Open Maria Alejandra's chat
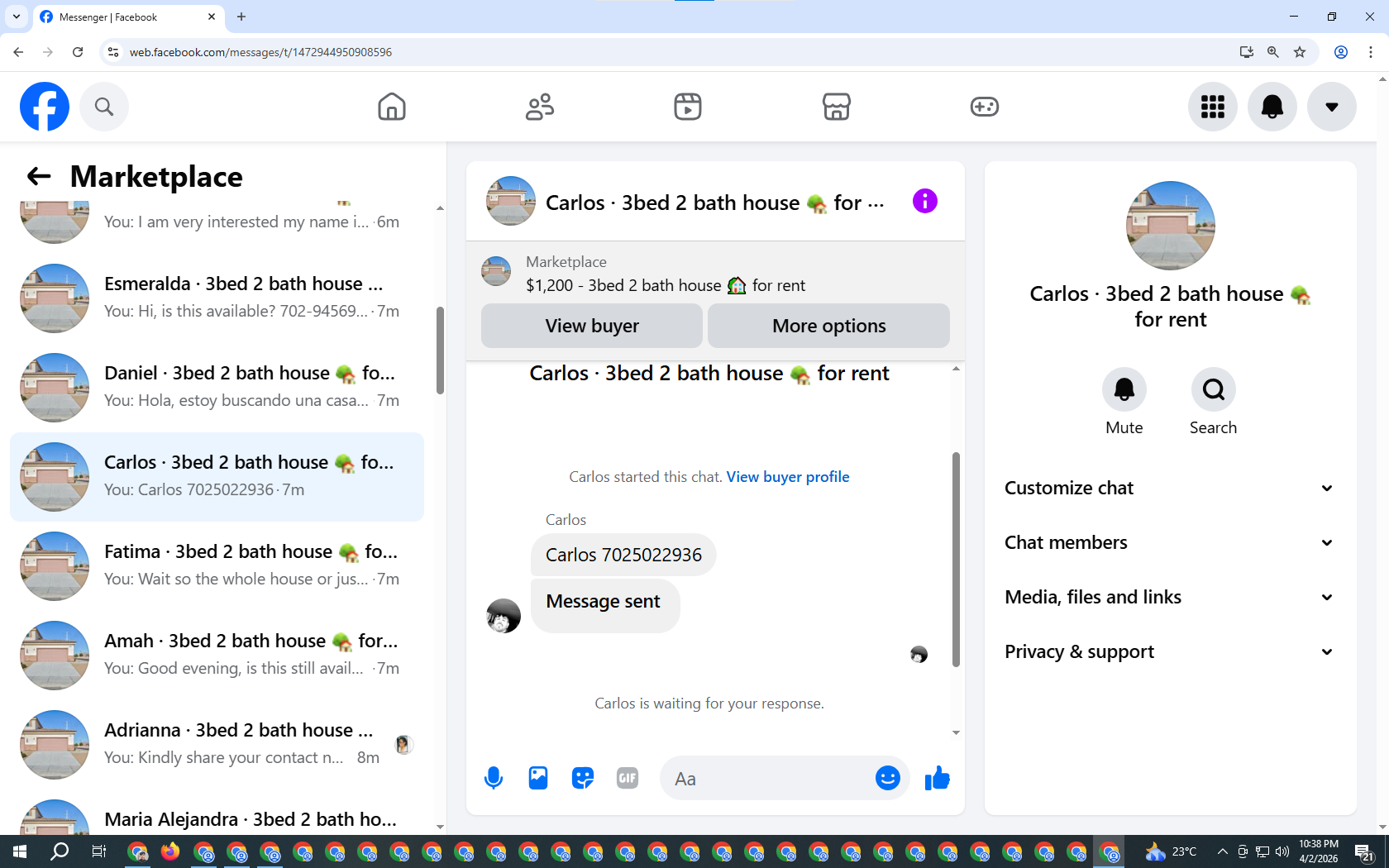 tap(217, 818)
